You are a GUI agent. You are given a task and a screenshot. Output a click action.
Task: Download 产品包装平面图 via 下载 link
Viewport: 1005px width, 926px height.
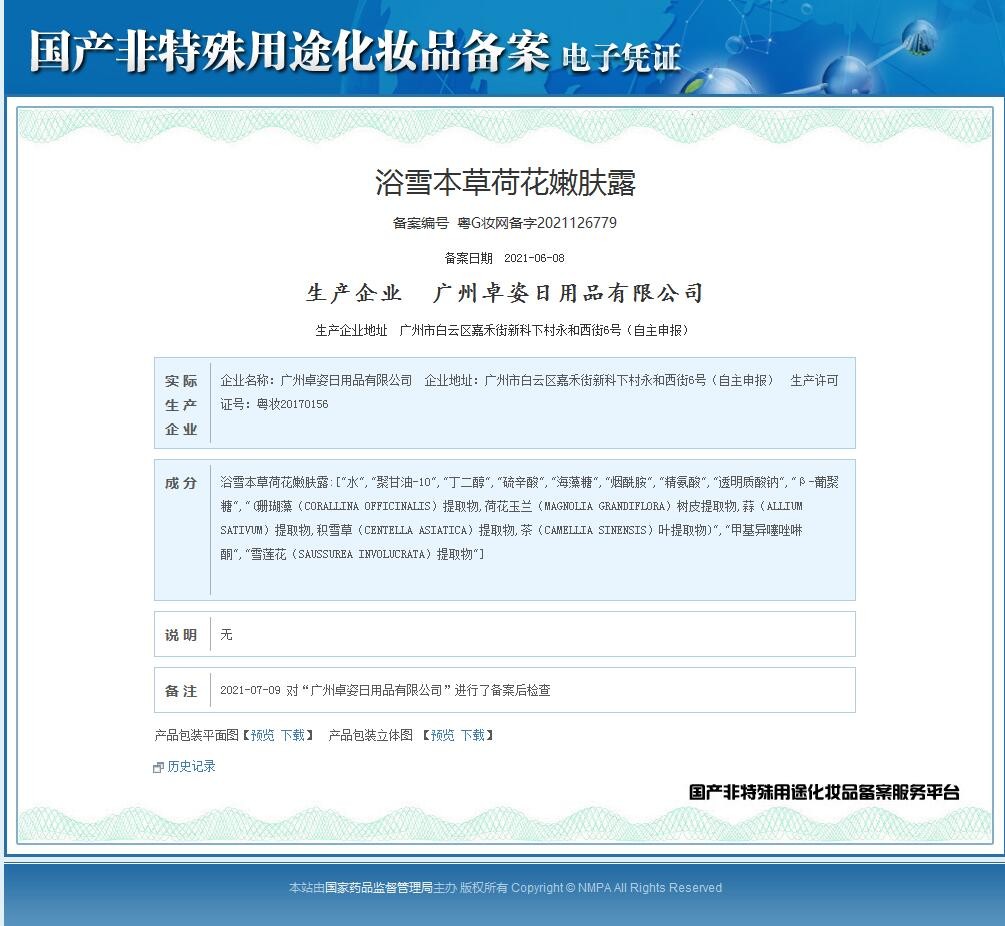[292, 735]
